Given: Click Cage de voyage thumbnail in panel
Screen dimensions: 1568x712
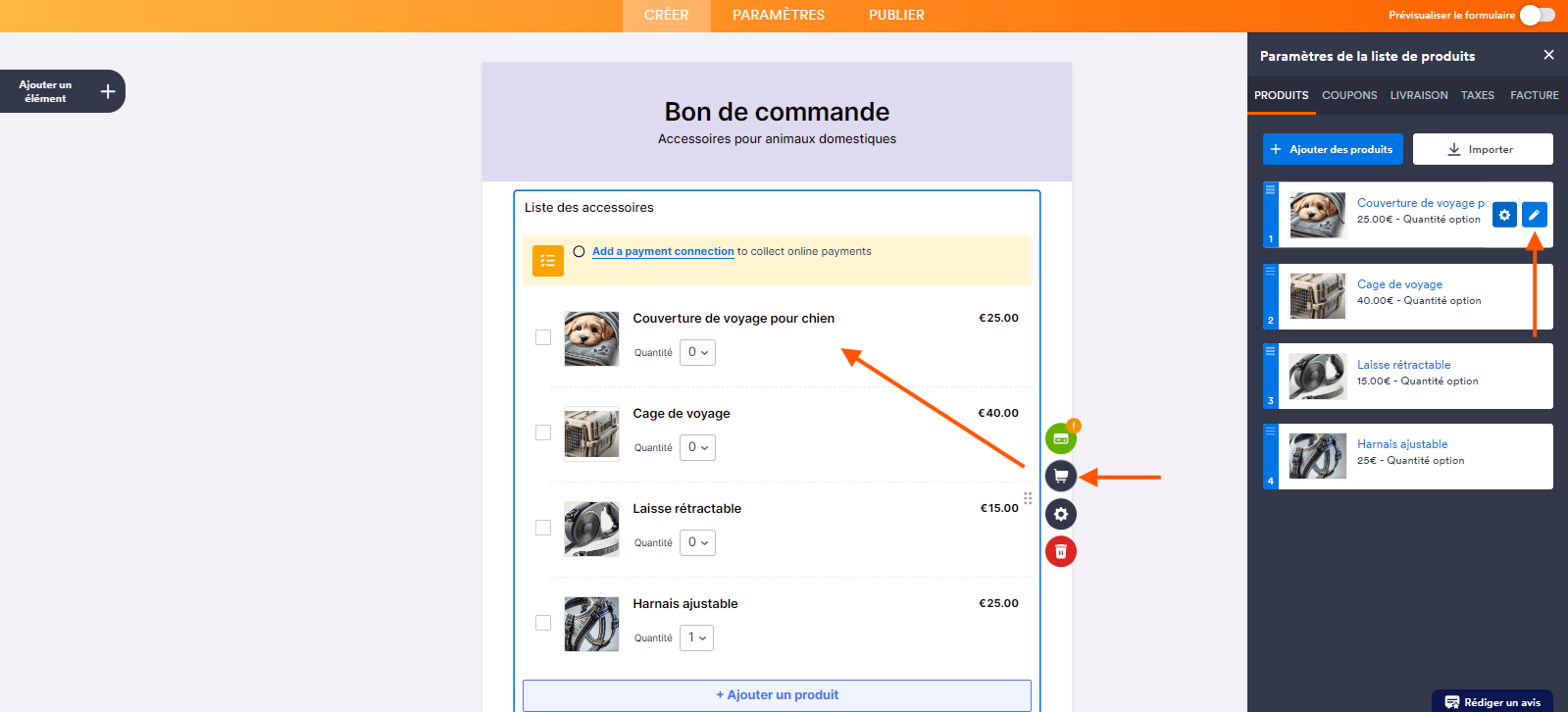Looking at the screenshot, I should pyautogui.click(x=1317, y=295).
